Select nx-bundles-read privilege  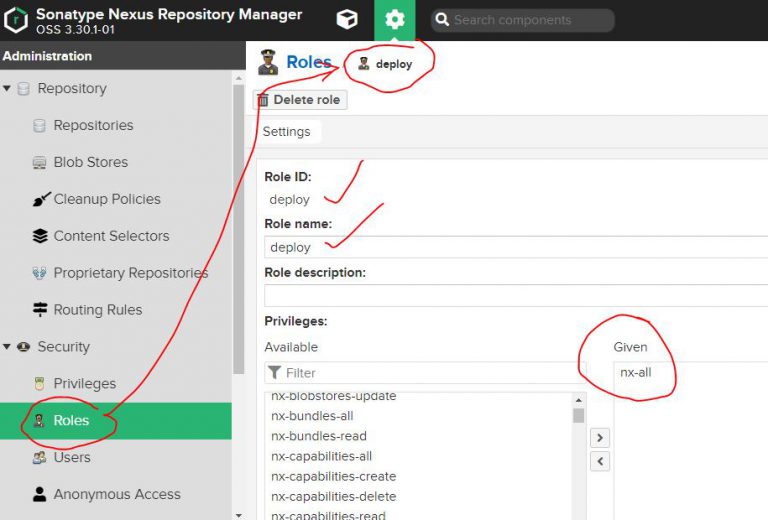(319, 436)
